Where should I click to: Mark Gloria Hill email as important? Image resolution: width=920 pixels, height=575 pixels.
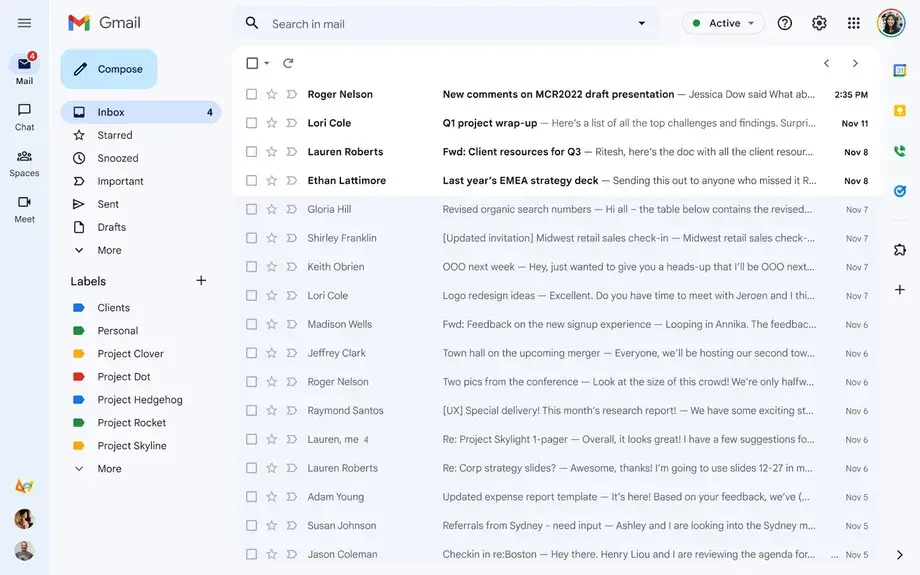[292, 209]
